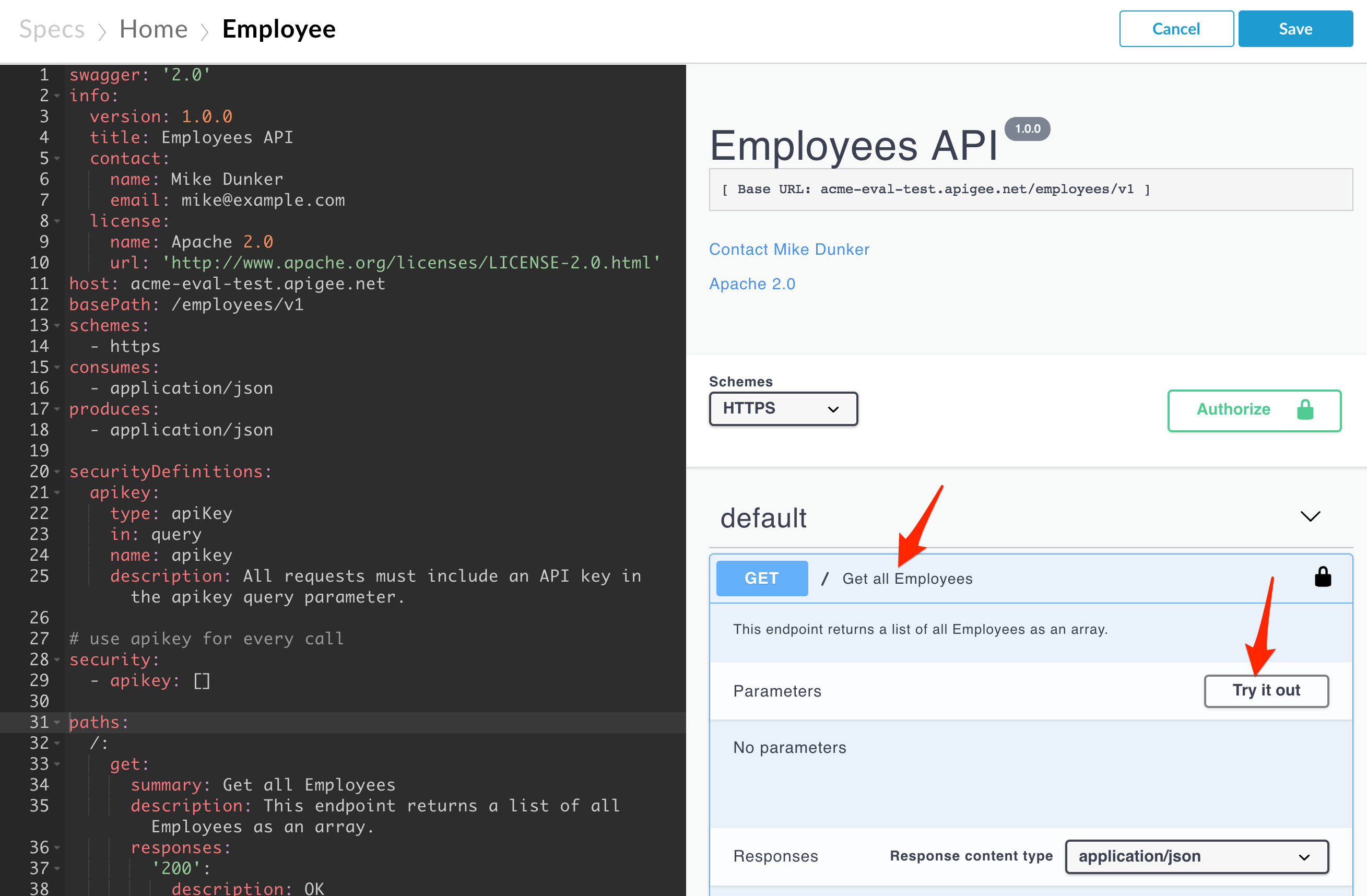Click the 'title: Employees API' line
Viewport: 1367px width, 896px height.
pyautogui.click(x=191, y=138)
